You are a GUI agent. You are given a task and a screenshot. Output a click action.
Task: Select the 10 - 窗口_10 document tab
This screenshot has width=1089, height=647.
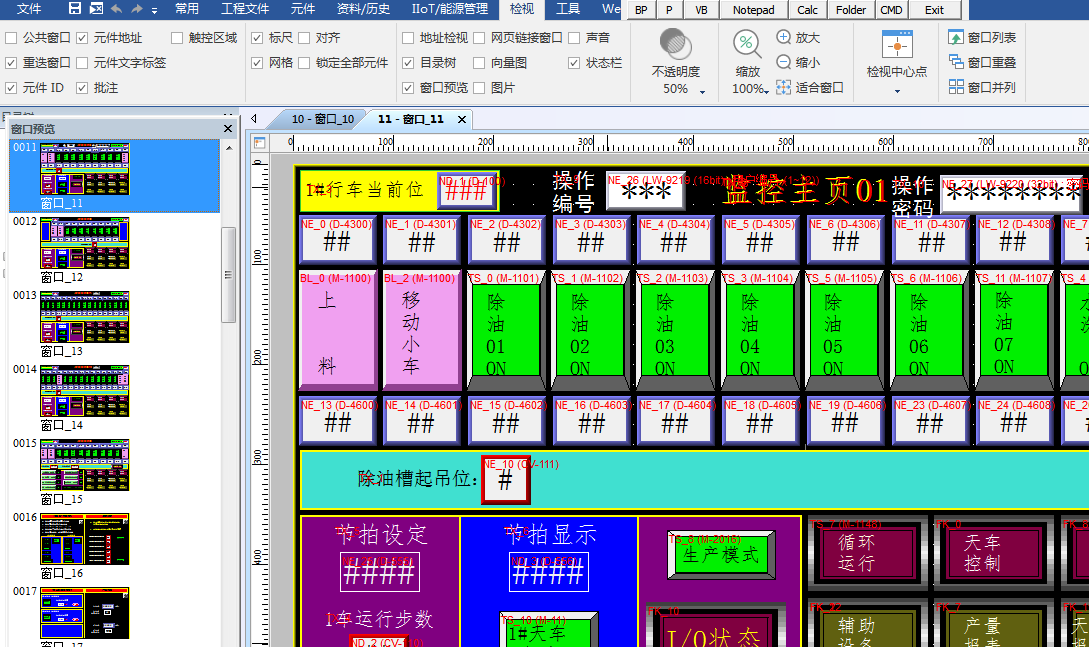pos(322,119)
